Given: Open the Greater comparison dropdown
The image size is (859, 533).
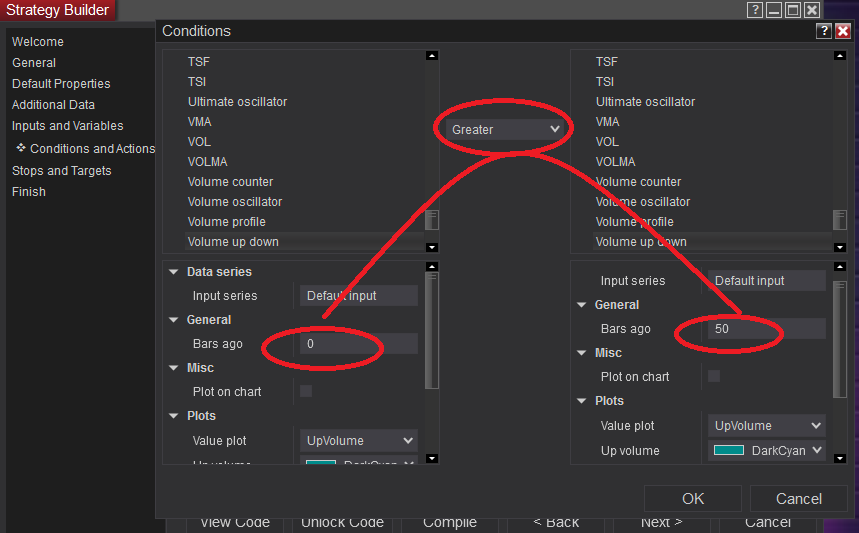Looking at the screenshot, I should coord(505,129).
